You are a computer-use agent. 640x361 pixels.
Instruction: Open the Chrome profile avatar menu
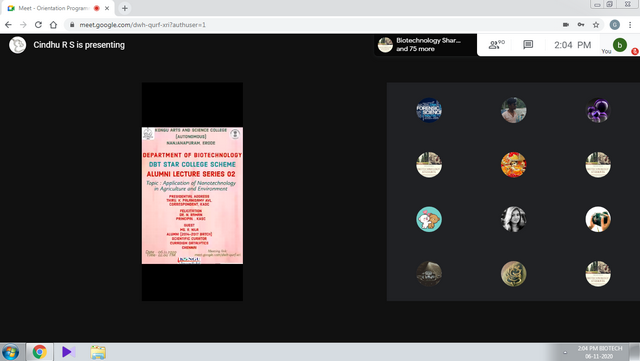[615, 25]
